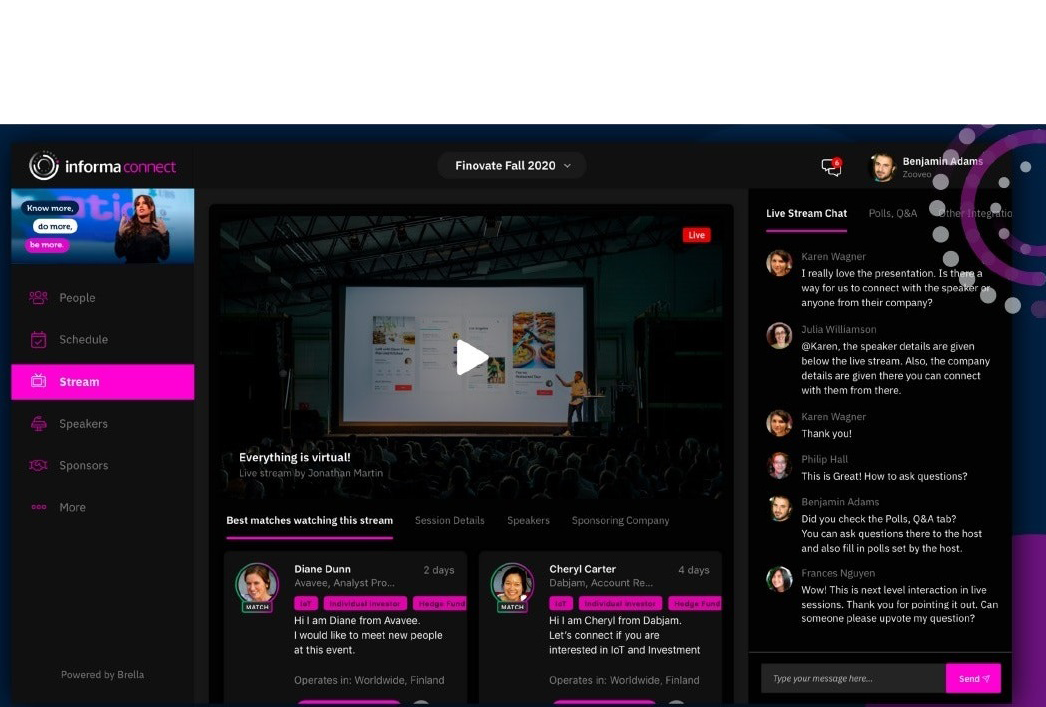Click Benjamin Adams profile avatar in header
The height and width of the screenshot is (707, 1046).
pos(883,167)
